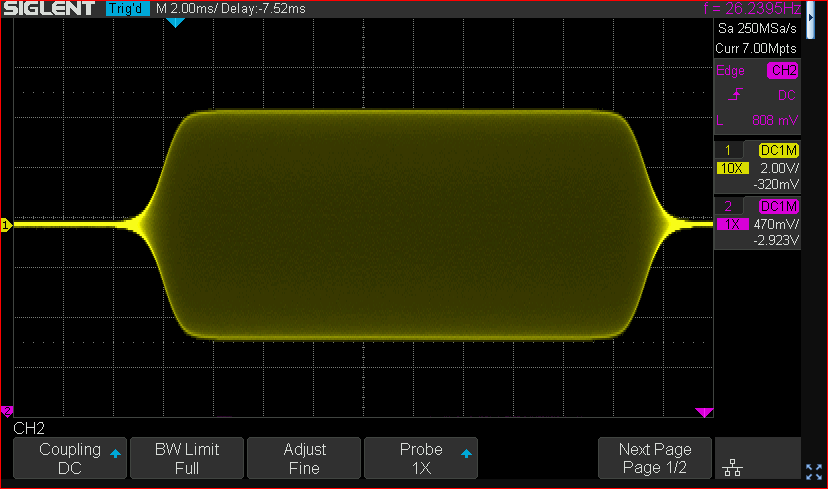Click channel 2 DC1M coupling badge
The width and height of the screenshot is (828, 489).
(x=779, y=206)
